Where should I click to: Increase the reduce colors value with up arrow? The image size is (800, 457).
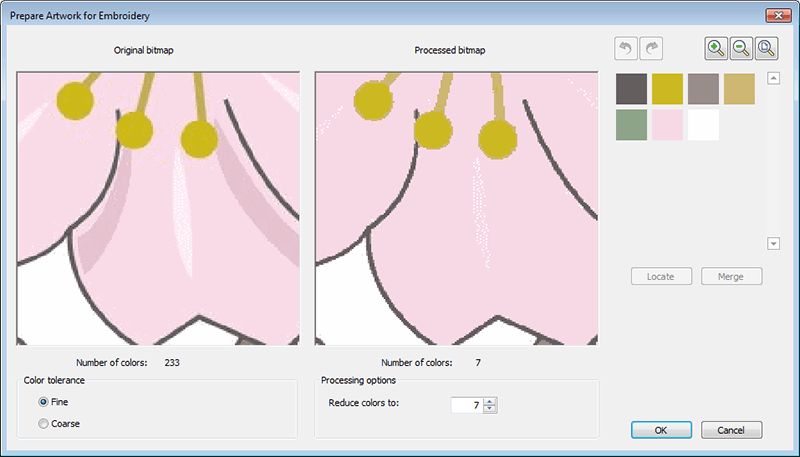(x=489, y=400)
